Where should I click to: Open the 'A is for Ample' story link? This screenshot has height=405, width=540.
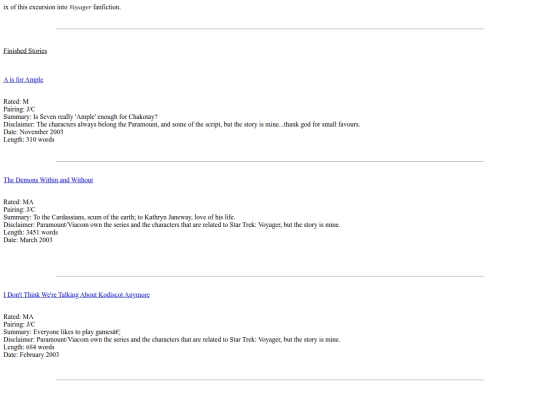(x=23, y=80)
